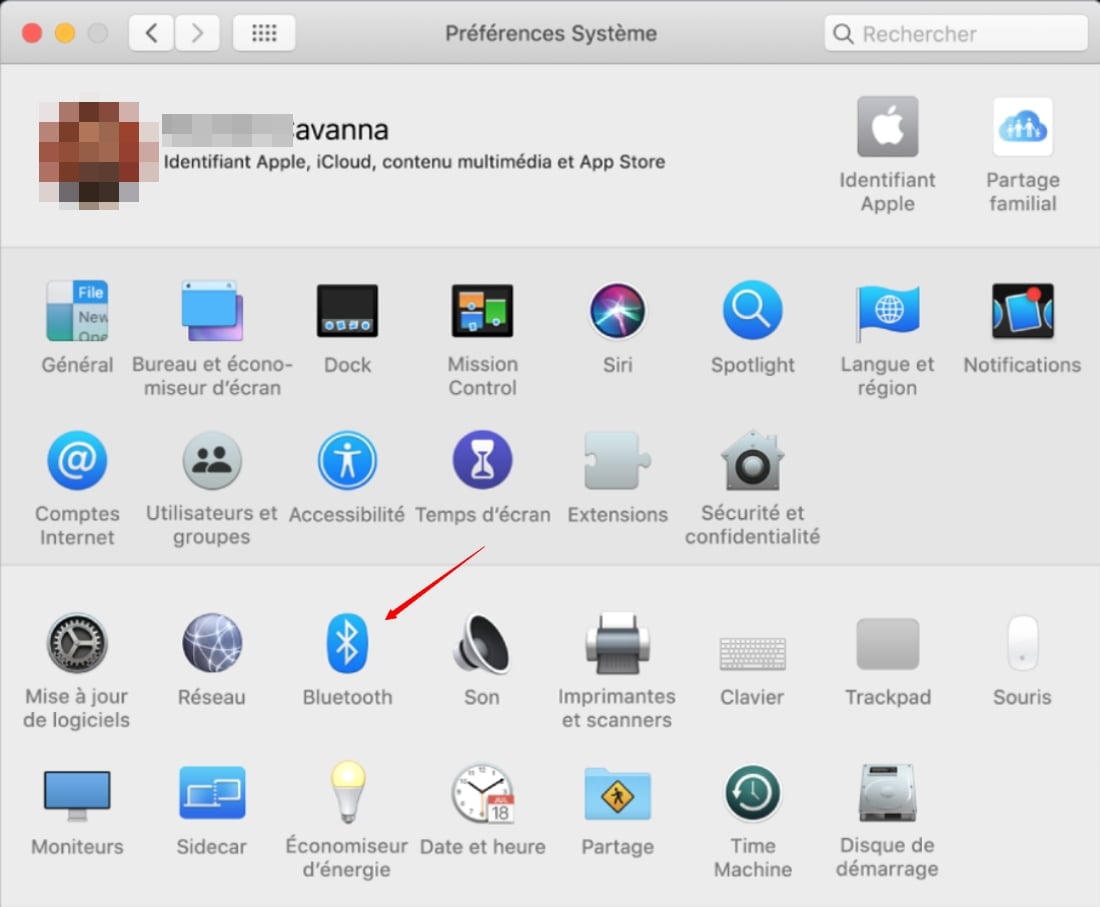Focus the Rechercher search field

(x=956, y=34)
